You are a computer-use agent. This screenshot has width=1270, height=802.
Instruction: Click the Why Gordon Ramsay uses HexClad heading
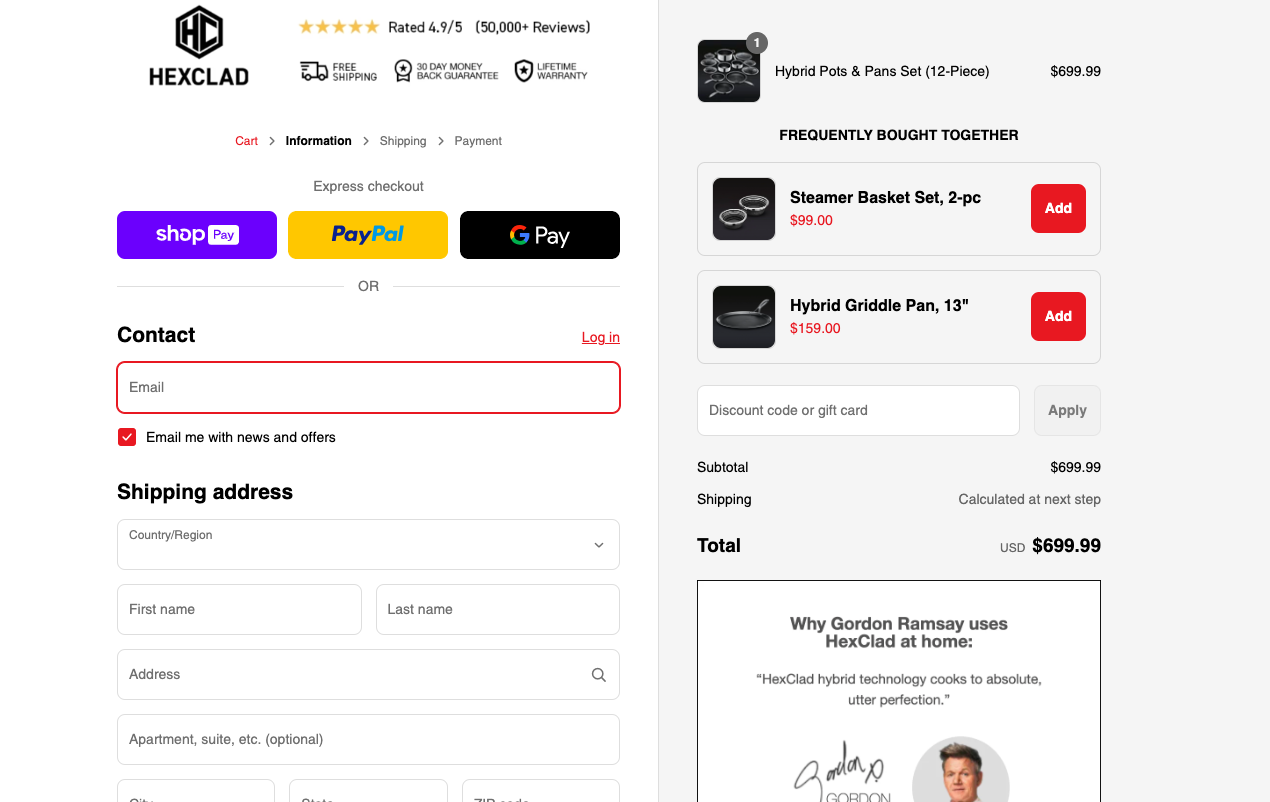pyautogui.click(x=899, y=632)
